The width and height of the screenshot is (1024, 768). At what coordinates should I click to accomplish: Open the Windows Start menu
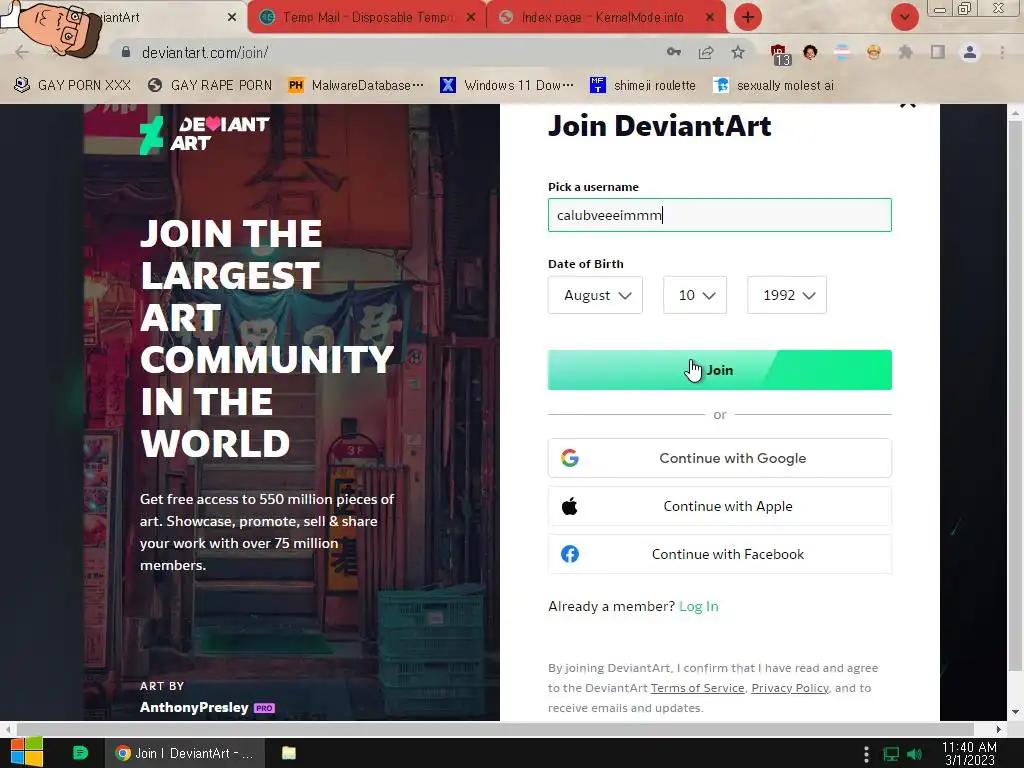point(27,753)
